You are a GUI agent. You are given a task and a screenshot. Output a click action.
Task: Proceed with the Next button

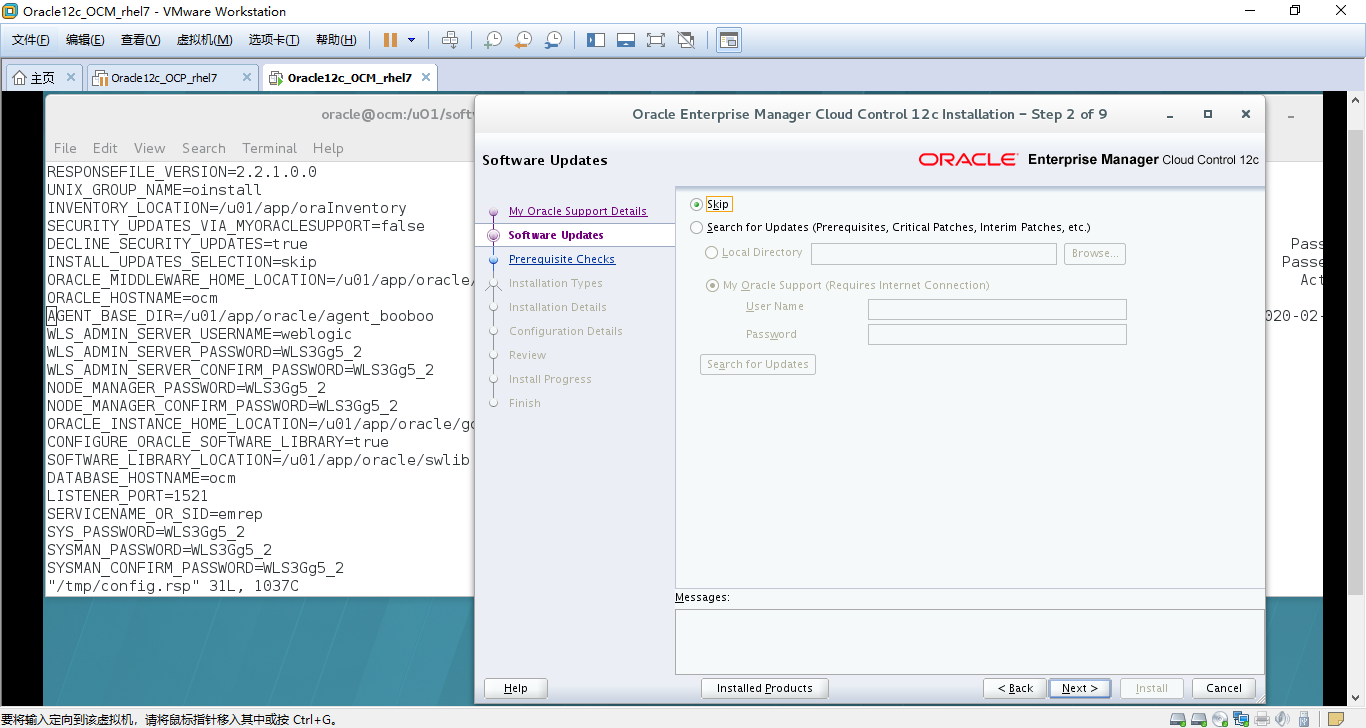click(x=1080, y=688)
